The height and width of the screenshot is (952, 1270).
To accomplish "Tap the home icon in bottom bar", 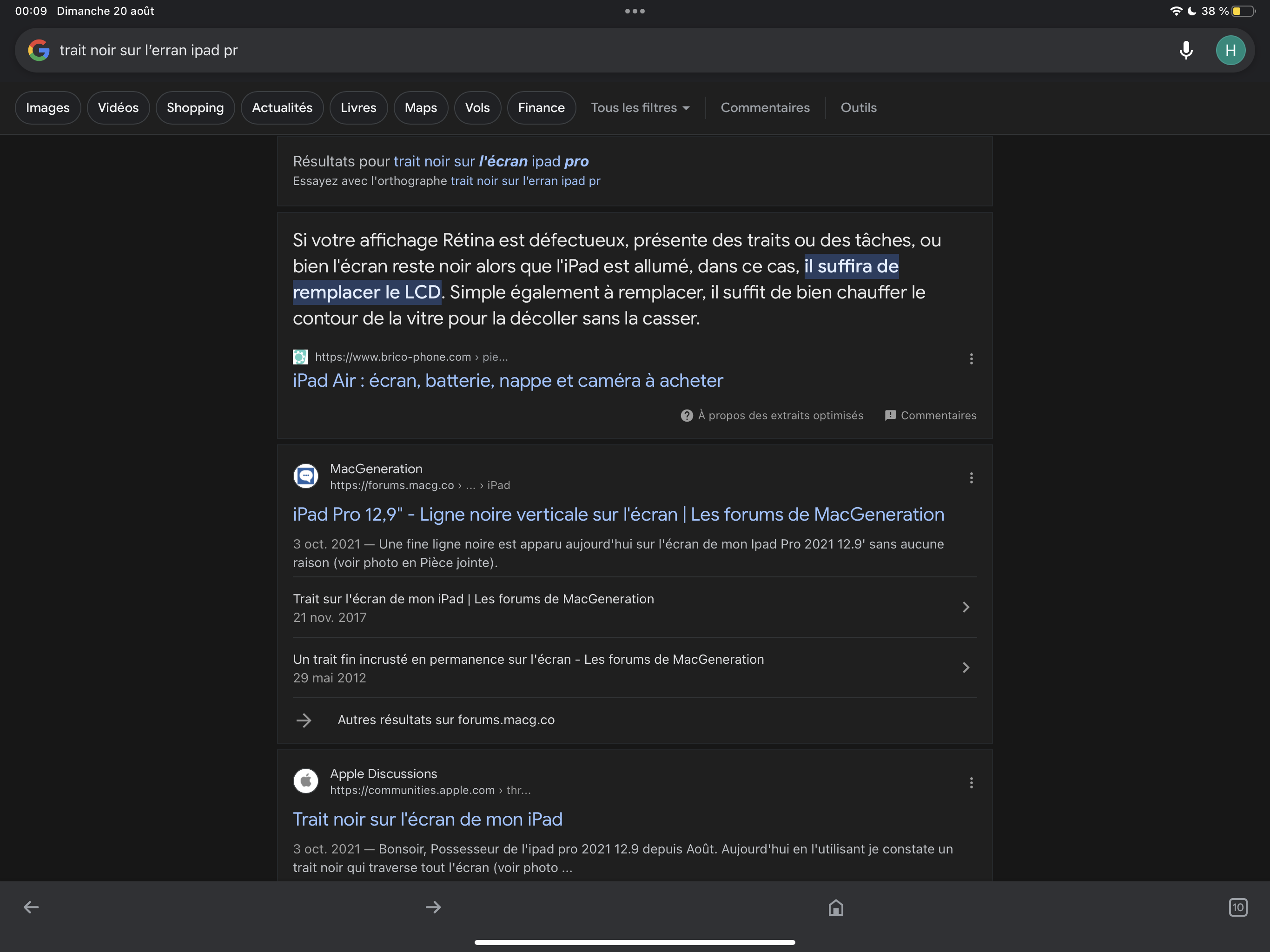I will pyautogui.click(x=835, y=906).
